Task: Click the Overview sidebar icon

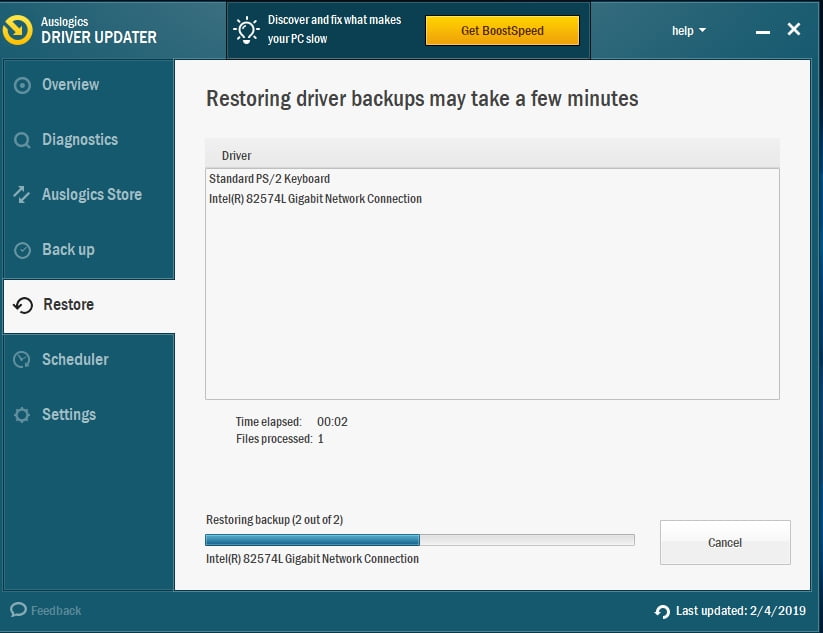Action: 22,86
